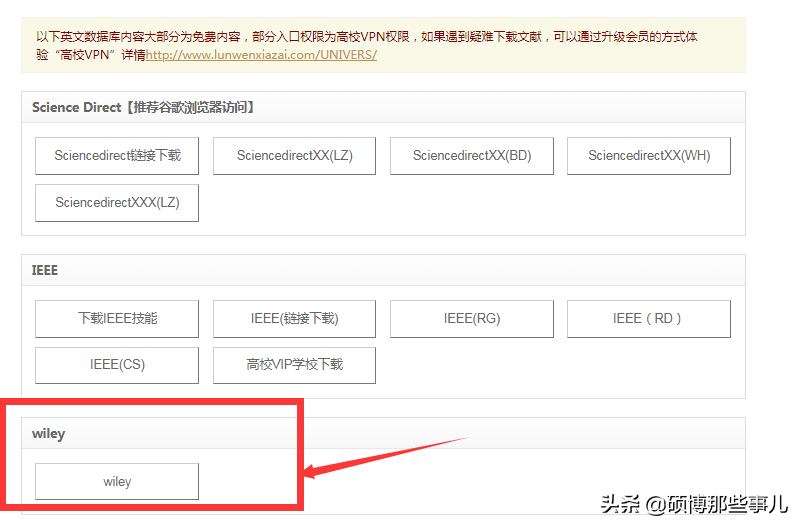Open the lunwenxiazai.com/UNIVERS/ link
The image size is (804, 530).
point(261,55)
